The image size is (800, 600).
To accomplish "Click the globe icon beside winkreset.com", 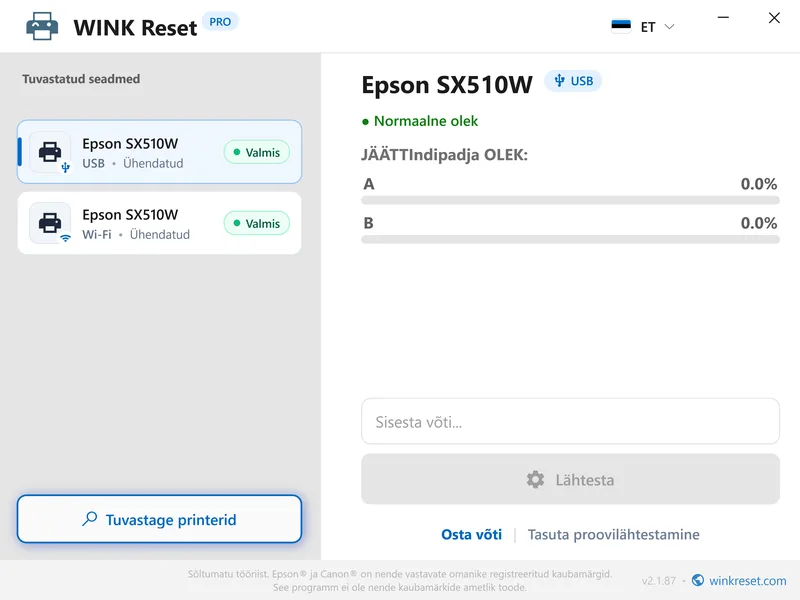I will (698, 580).
